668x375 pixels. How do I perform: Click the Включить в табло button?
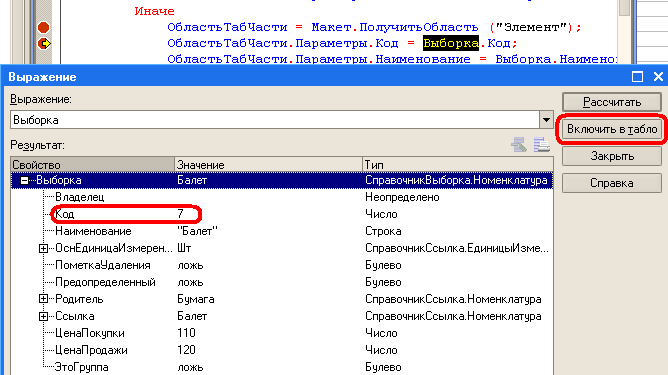pos(612,129)
